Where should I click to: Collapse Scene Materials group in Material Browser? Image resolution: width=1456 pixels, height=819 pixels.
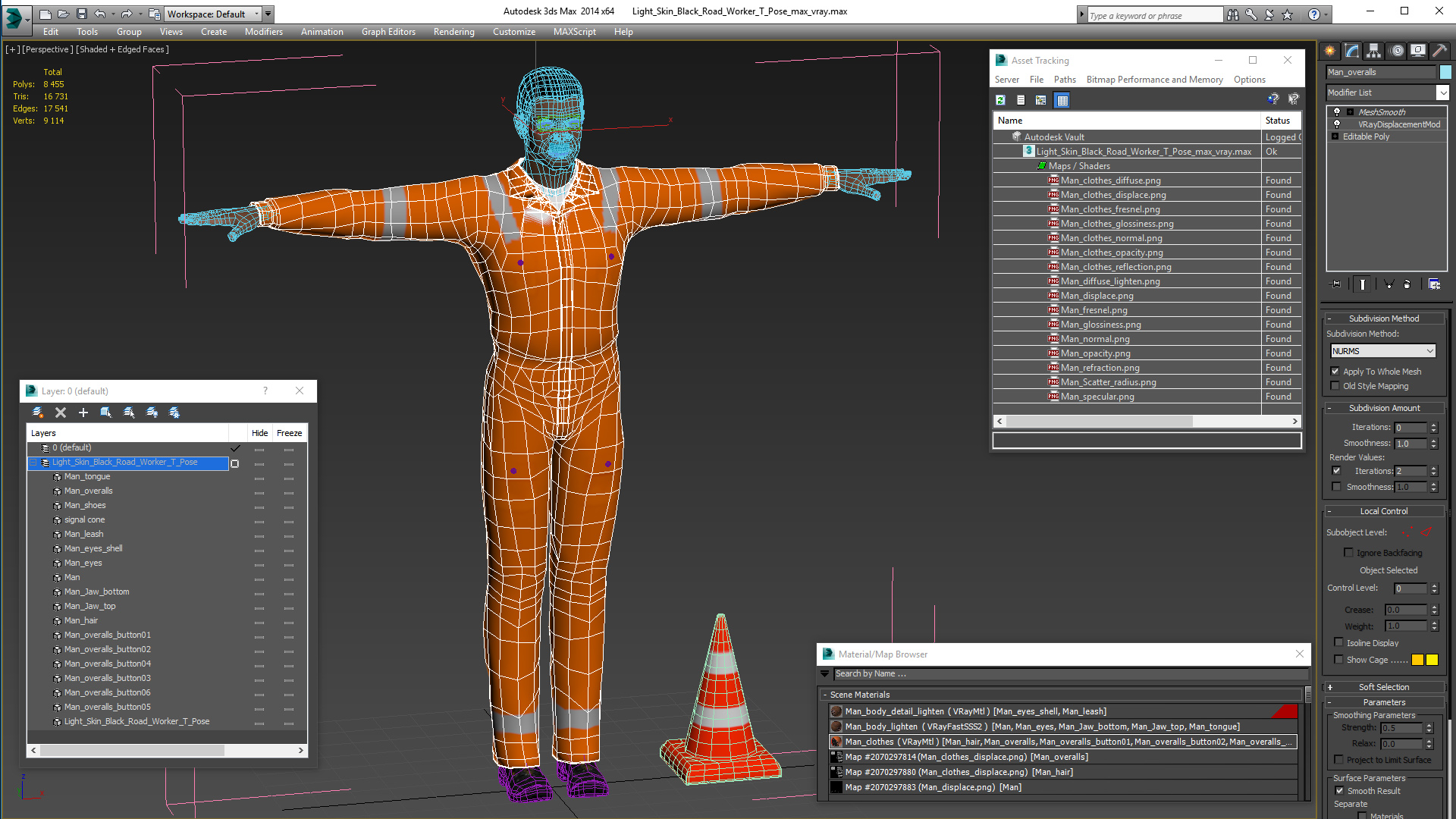[826, 695]
